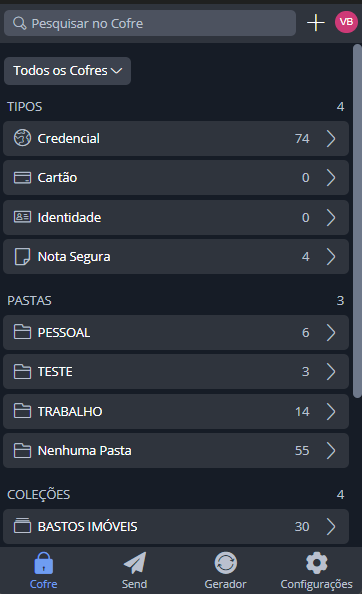Expand the TRABALHO folder chevron

[x=331, y=411]
